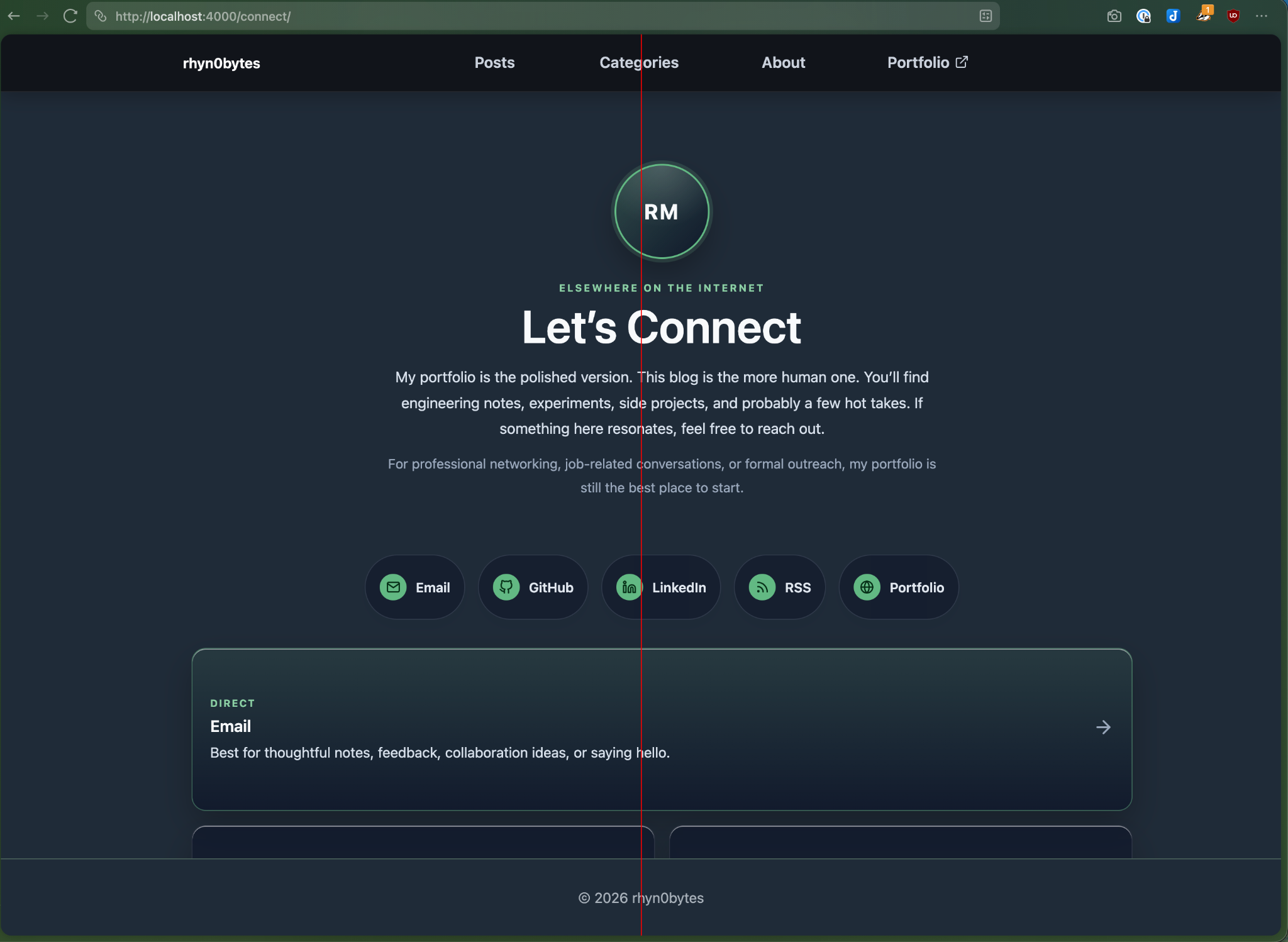Image resolution: width=1288 pixels, height=942 pixels.
Task: Open the uBlock Origin extension icon
Action: 1233,16
